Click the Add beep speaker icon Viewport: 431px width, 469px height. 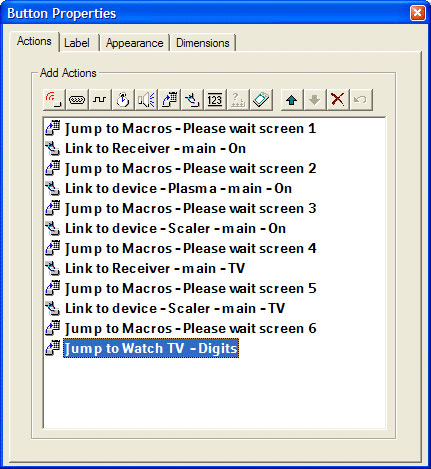pyautogui.click(x=146, y=100)
